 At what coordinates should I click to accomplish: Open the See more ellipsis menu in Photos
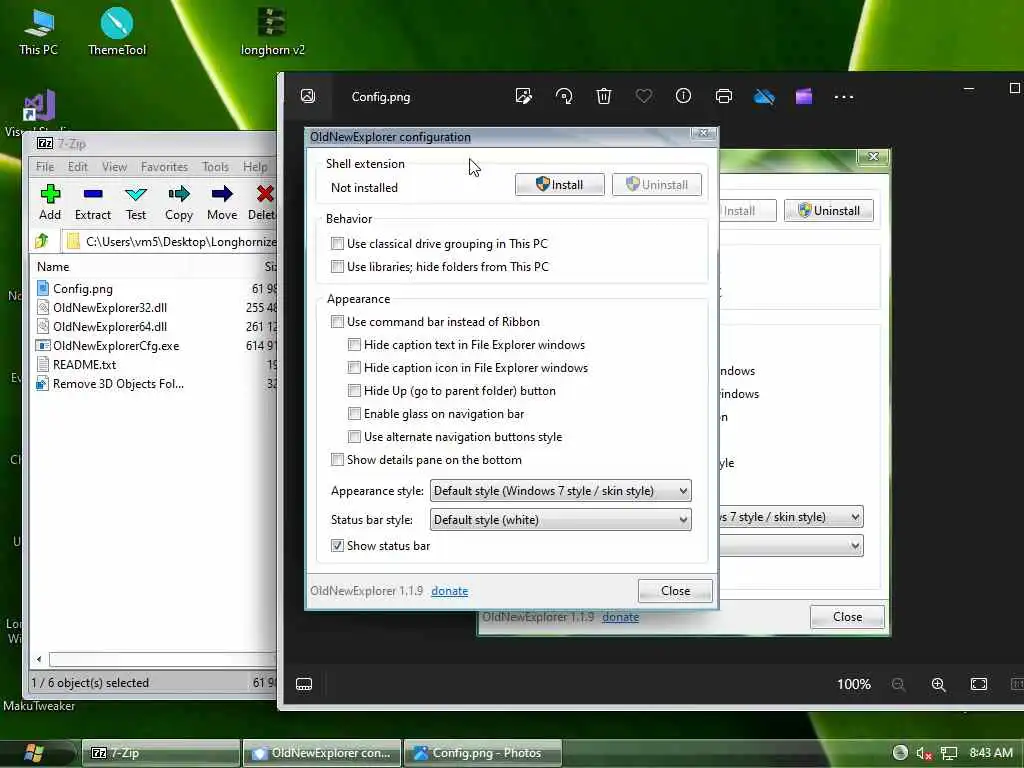[844, 97]
